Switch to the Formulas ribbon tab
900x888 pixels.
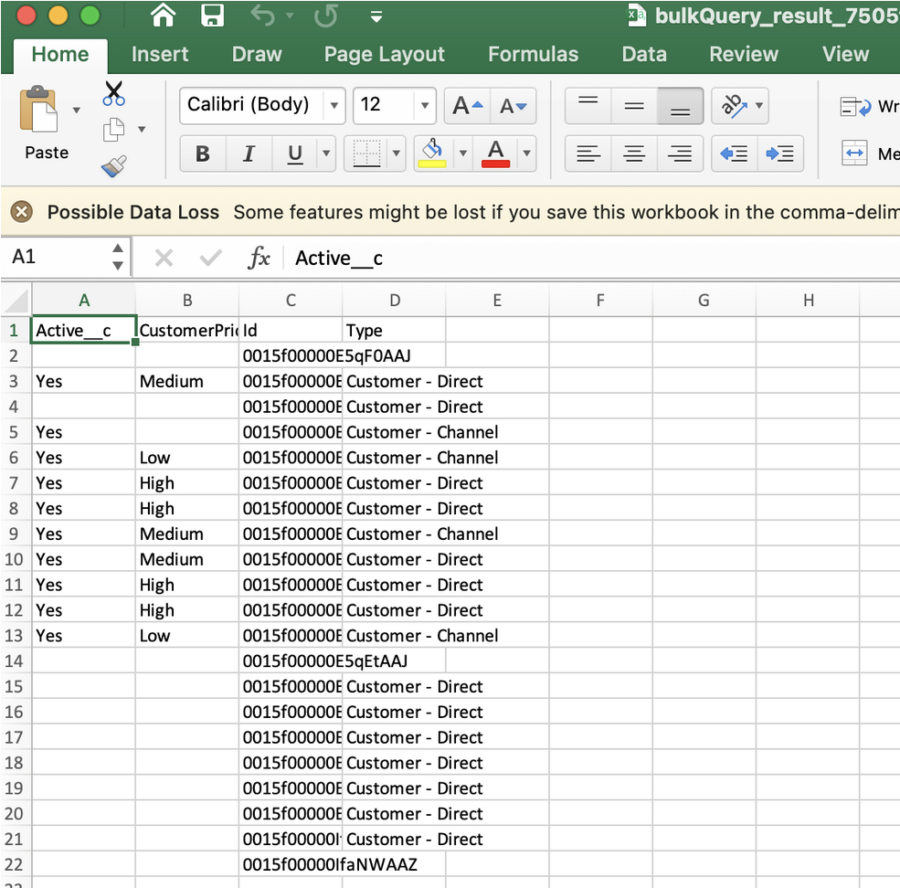point(533,55)
